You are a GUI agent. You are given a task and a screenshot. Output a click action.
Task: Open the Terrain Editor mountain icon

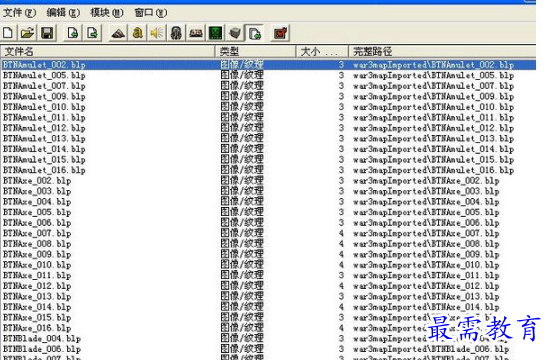[x=118, y=33]
